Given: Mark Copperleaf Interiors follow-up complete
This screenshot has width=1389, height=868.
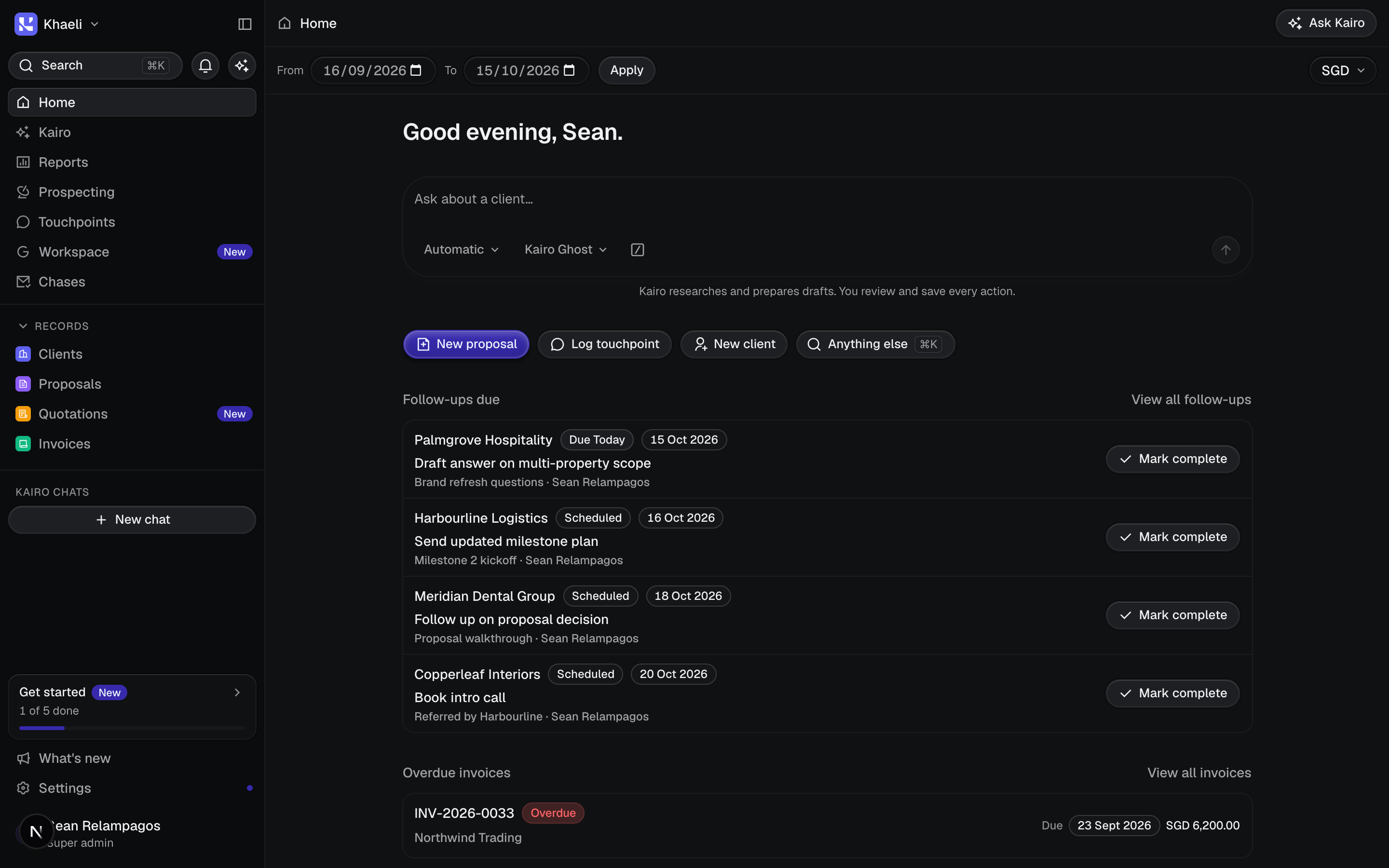Looking at the screenshot, I should pos(1172,693).
